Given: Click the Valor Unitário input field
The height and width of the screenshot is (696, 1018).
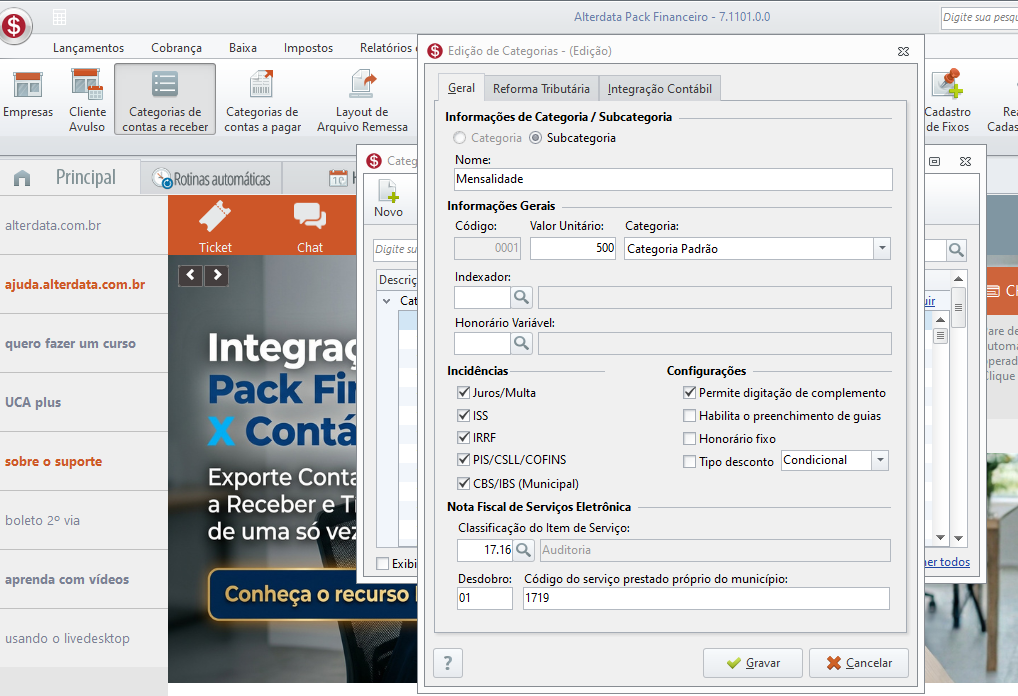Looking at the screenshot, I should coord(573,249).
